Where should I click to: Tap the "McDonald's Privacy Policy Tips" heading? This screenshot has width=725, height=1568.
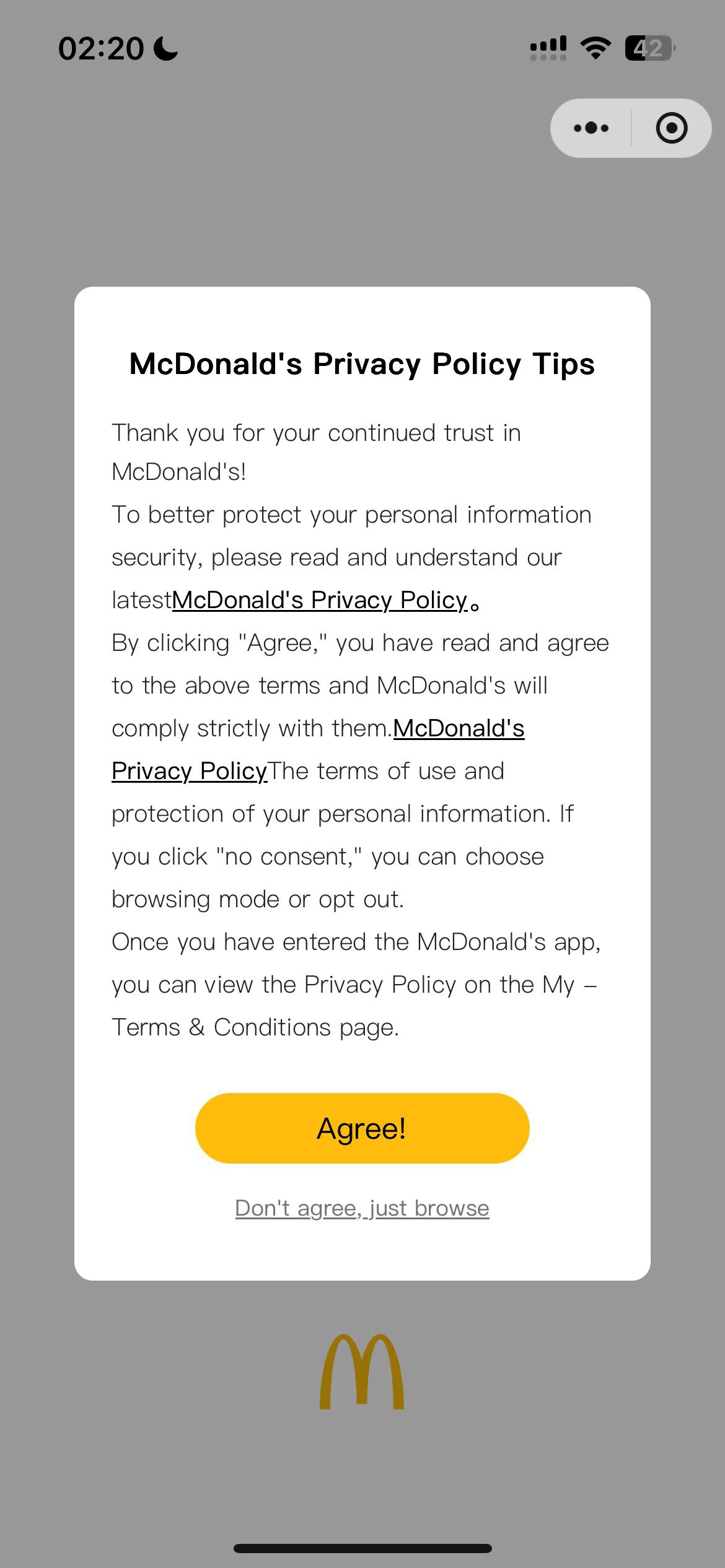(362, 364)
